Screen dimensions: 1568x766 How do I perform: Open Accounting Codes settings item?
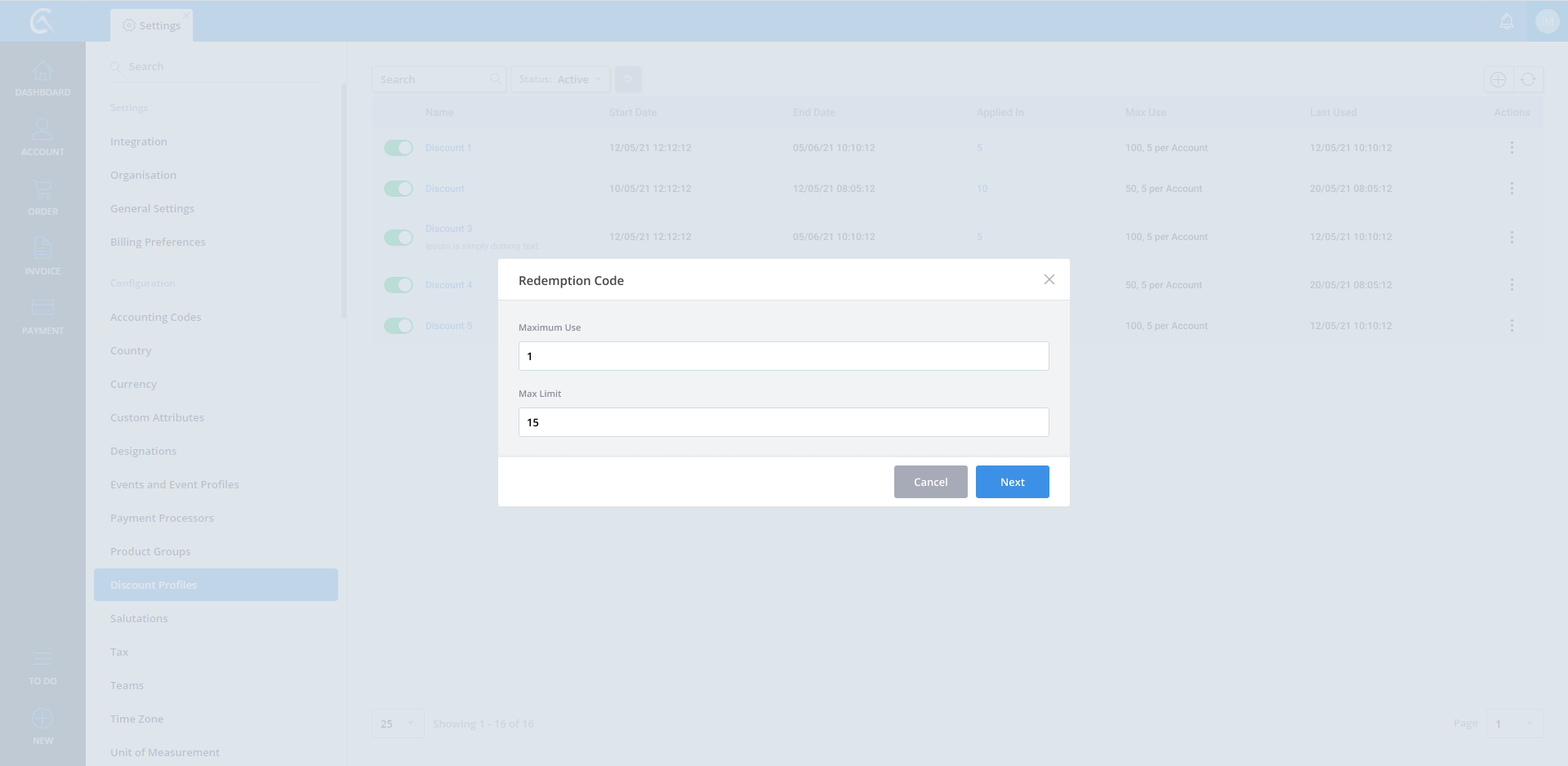pos(155,317)
